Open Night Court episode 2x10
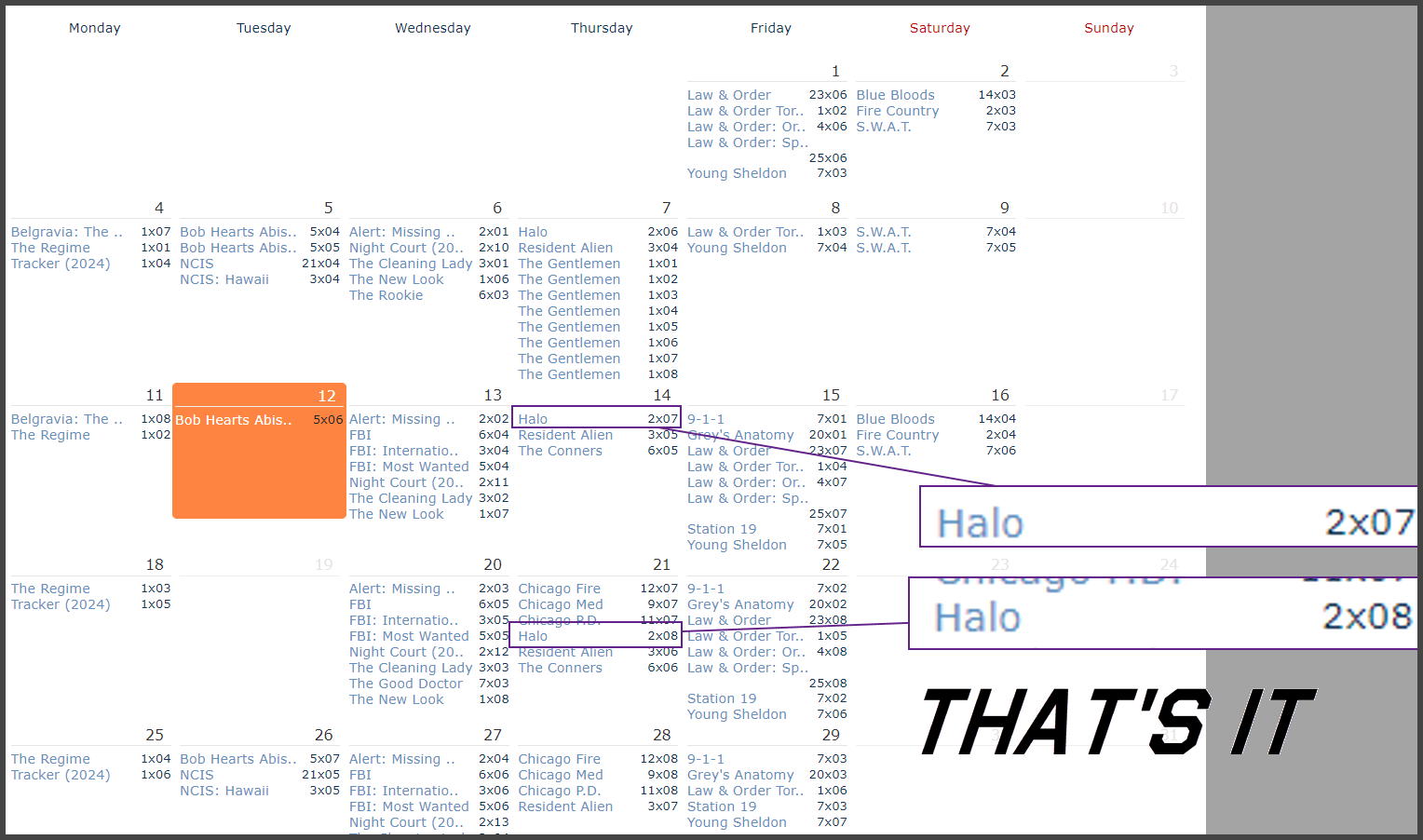Screen dimensions: 1423x840 coord(406,248)
